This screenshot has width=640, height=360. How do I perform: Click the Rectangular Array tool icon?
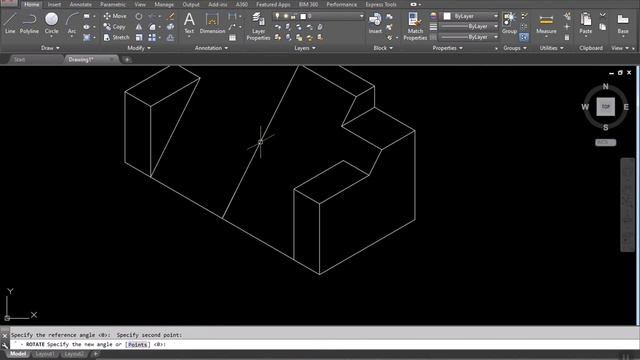tap(152, 38)
